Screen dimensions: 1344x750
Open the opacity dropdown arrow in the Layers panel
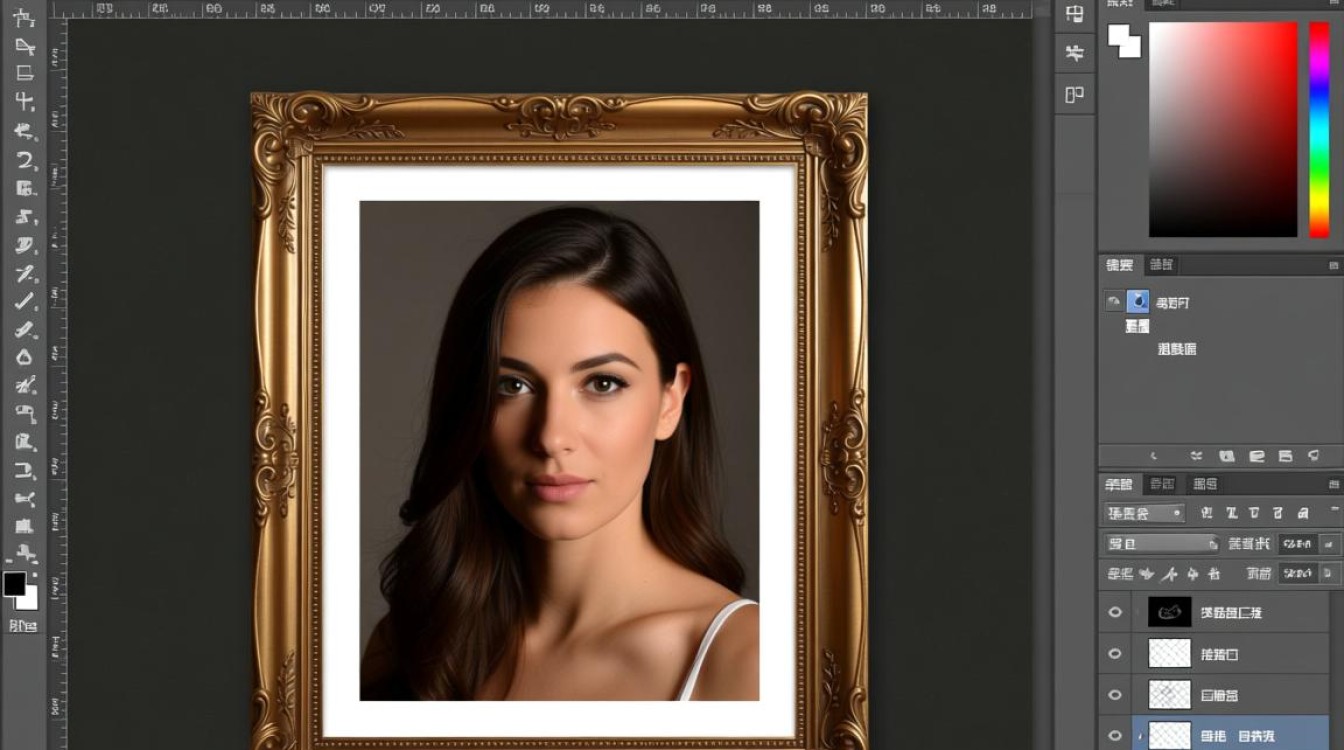pyautogui.click(x=1329, y=544)
